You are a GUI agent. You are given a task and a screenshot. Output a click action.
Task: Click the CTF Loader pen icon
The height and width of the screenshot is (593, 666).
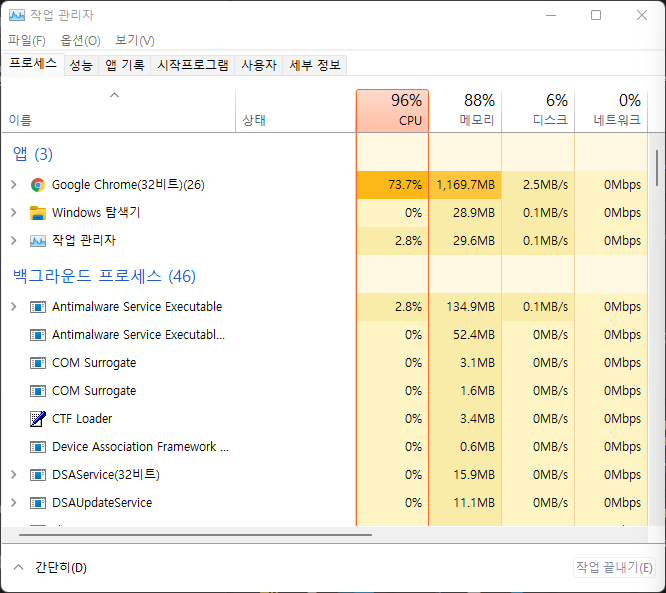point(38,419)
